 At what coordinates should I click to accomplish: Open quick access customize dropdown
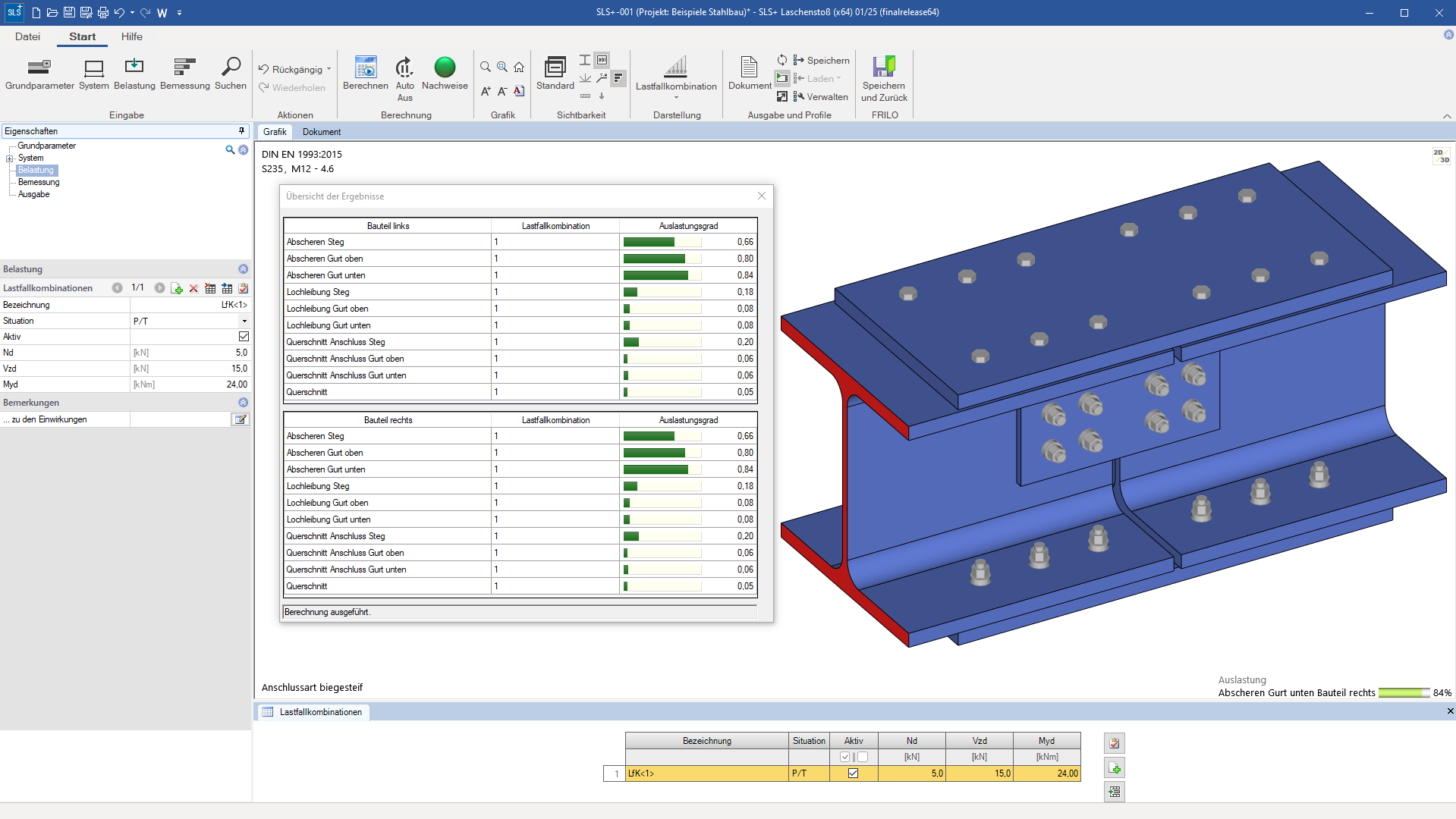point(179,13)
